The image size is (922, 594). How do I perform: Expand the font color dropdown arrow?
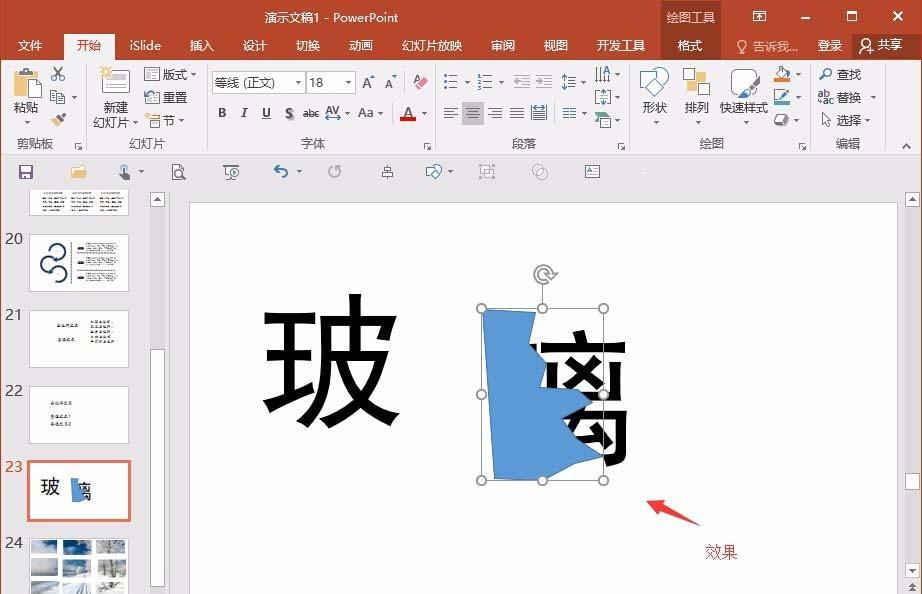[422, 113]
